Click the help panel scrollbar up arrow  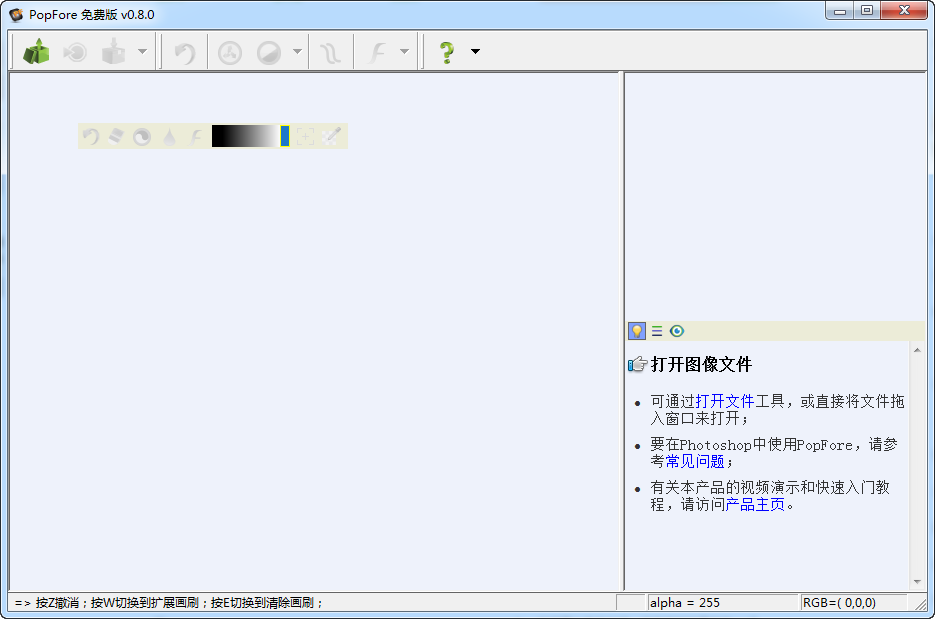click(x=917, y=350)
